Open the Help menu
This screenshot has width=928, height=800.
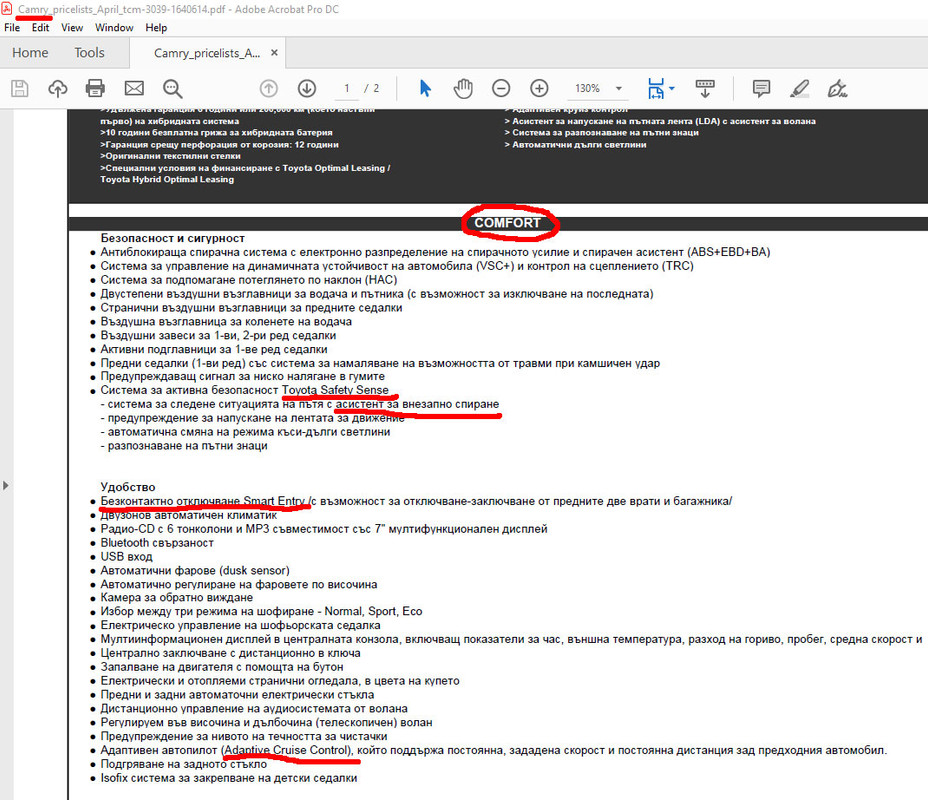156,28
